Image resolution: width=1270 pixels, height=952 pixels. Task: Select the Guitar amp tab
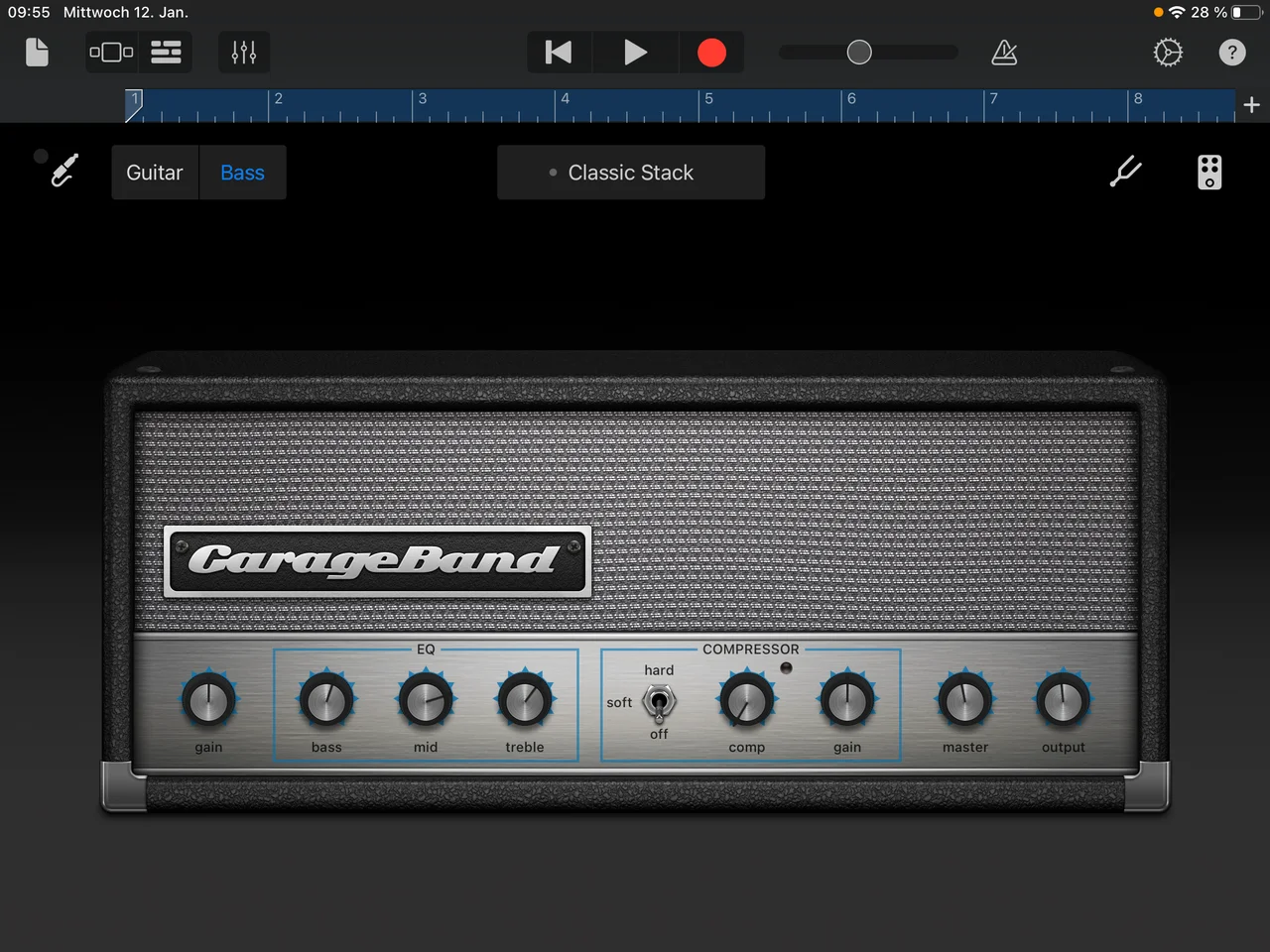coord(155,173)
